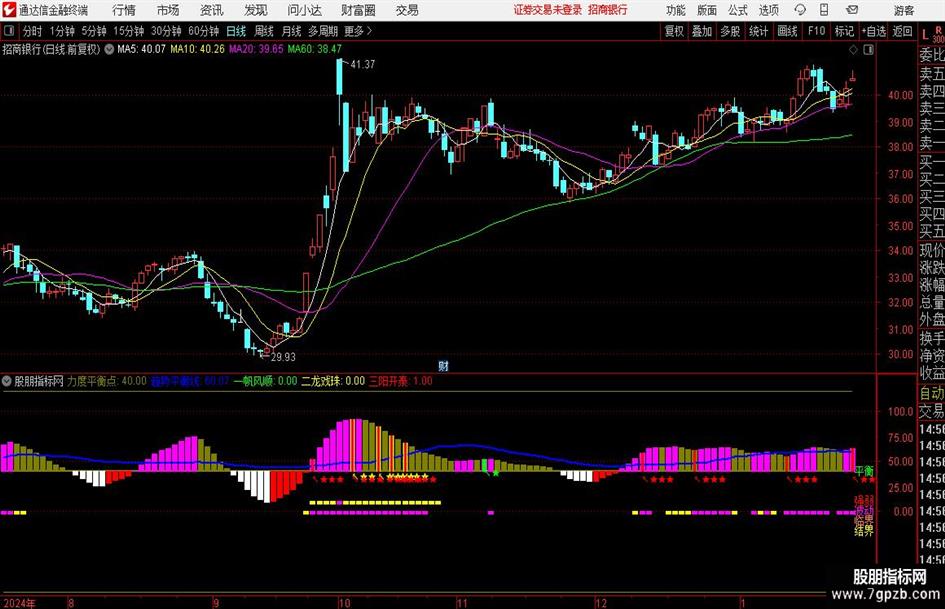The width and height of the screenshot is (945, 609).
Task: Click the 一帆风顺: 0.00 indicator value
Action: point(265,381)
